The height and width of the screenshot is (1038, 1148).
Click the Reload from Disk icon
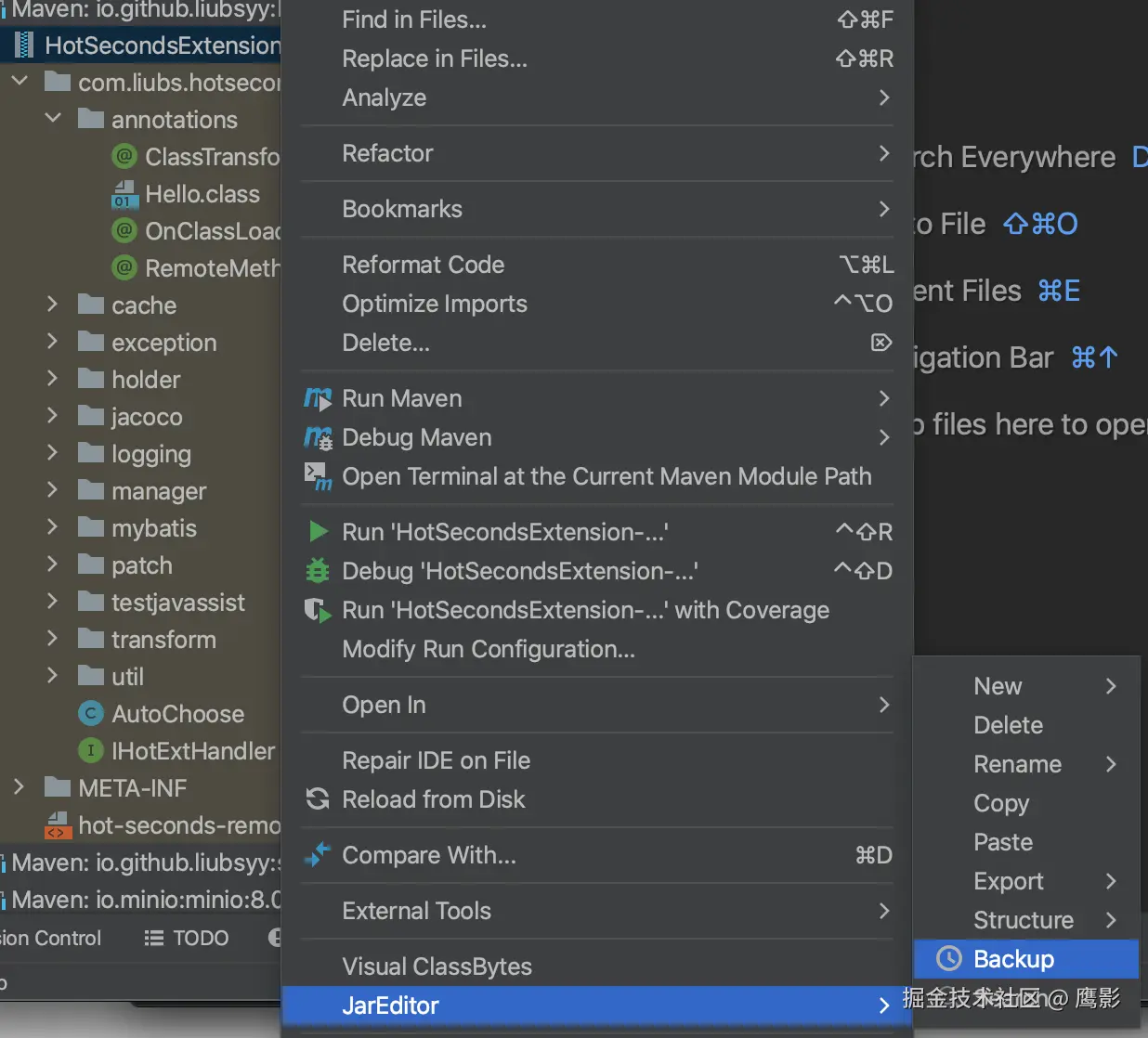coord(318,799)
